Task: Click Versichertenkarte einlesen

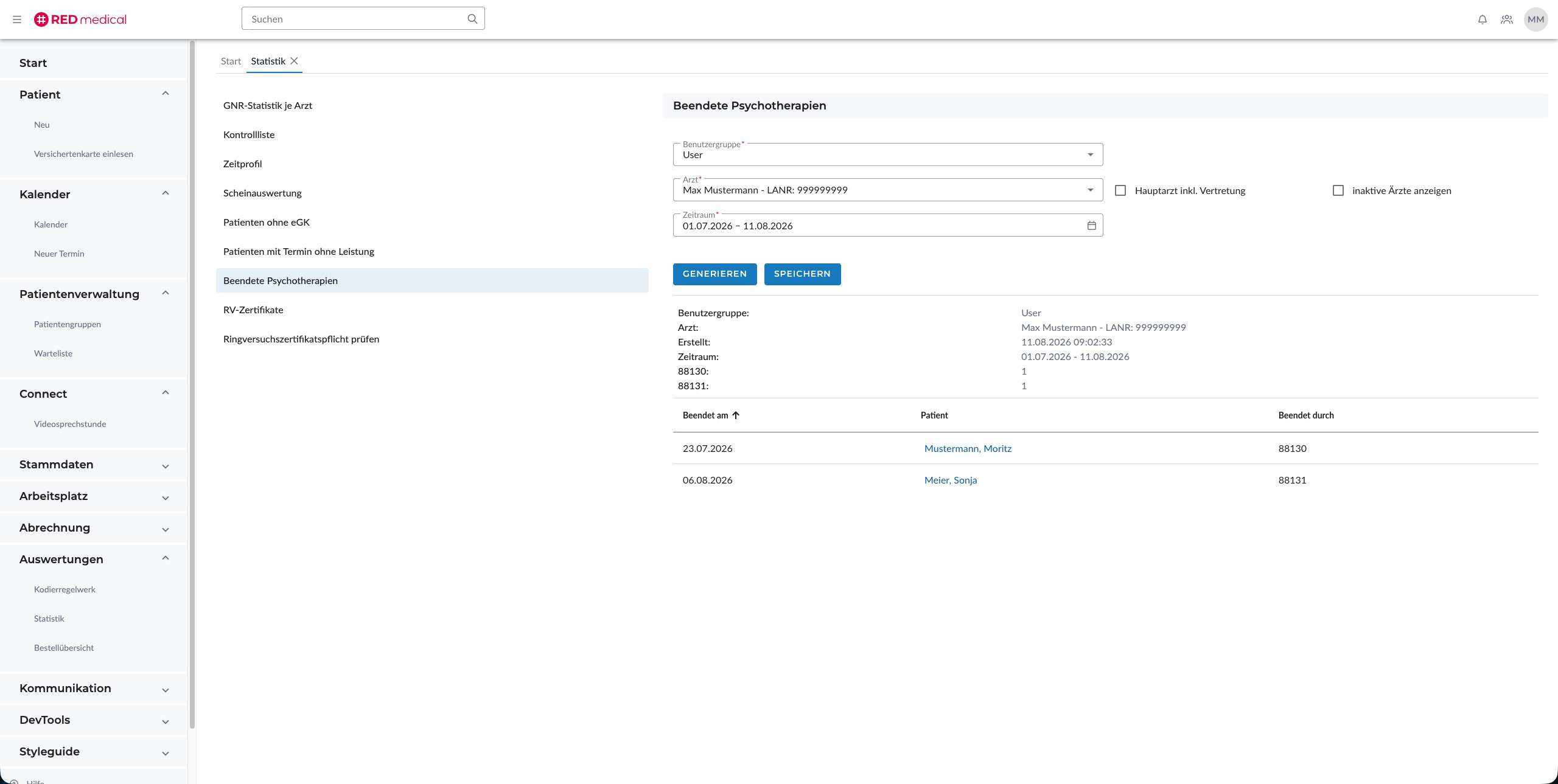Action: [x=83, y=154]
